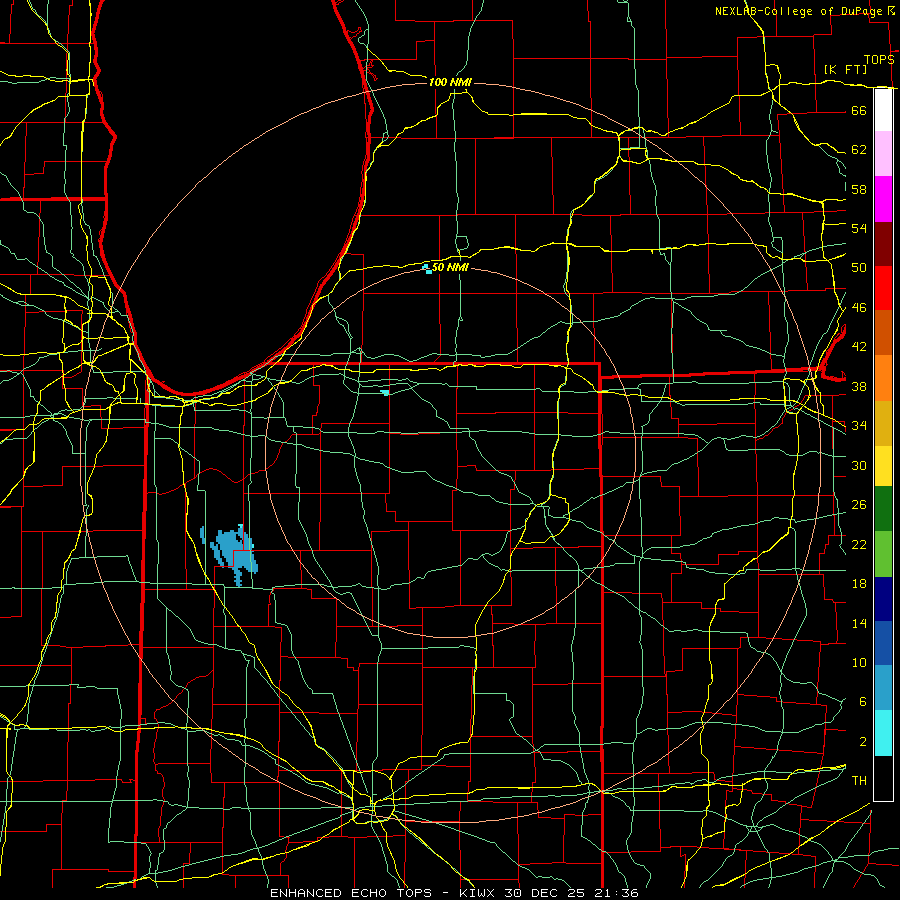Click the medium blue legend swatch
900x900 pixels.
click(x=883, y=643)
